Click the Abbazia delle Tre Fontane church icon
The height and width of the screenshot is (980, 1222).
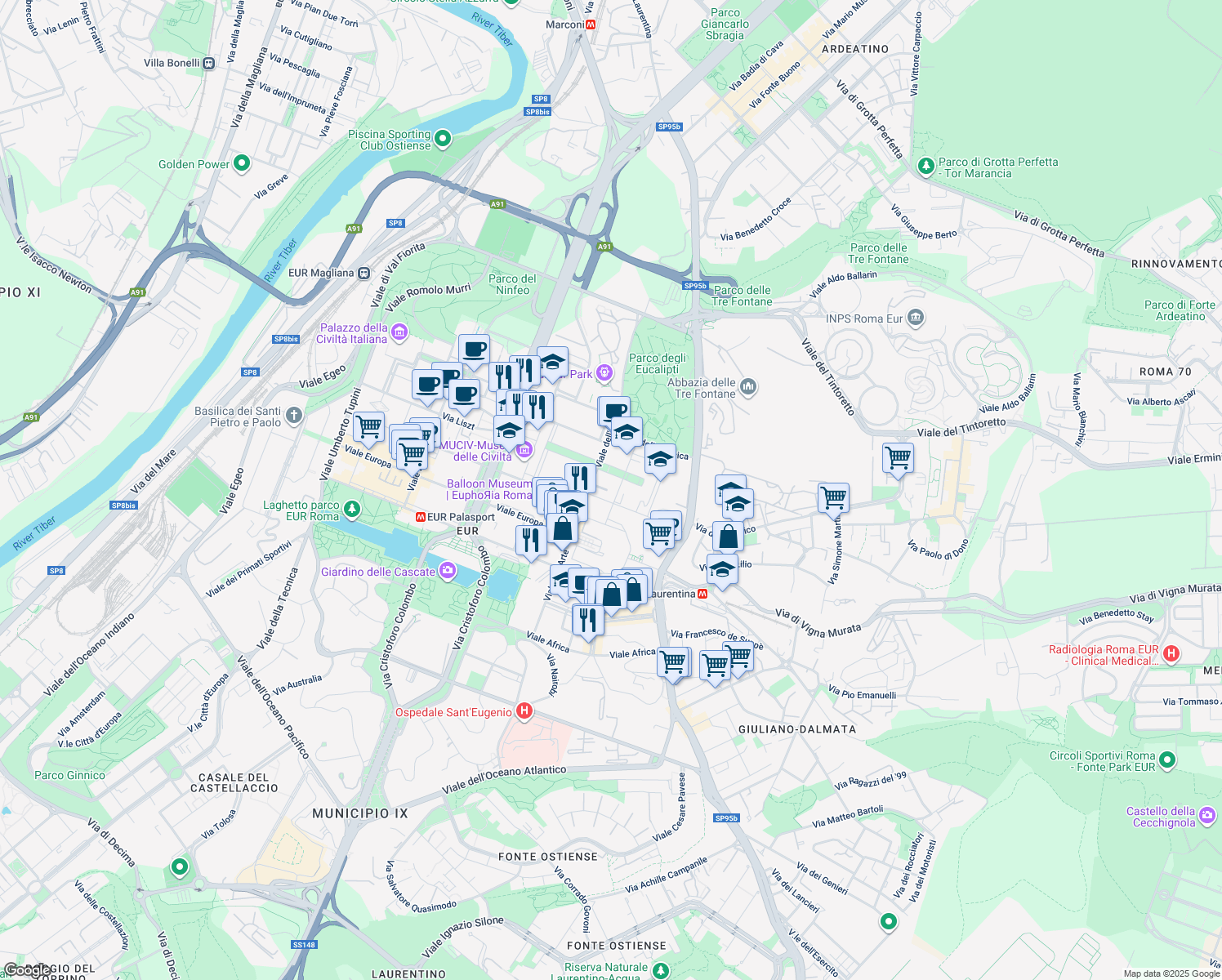tap(749, 386)
